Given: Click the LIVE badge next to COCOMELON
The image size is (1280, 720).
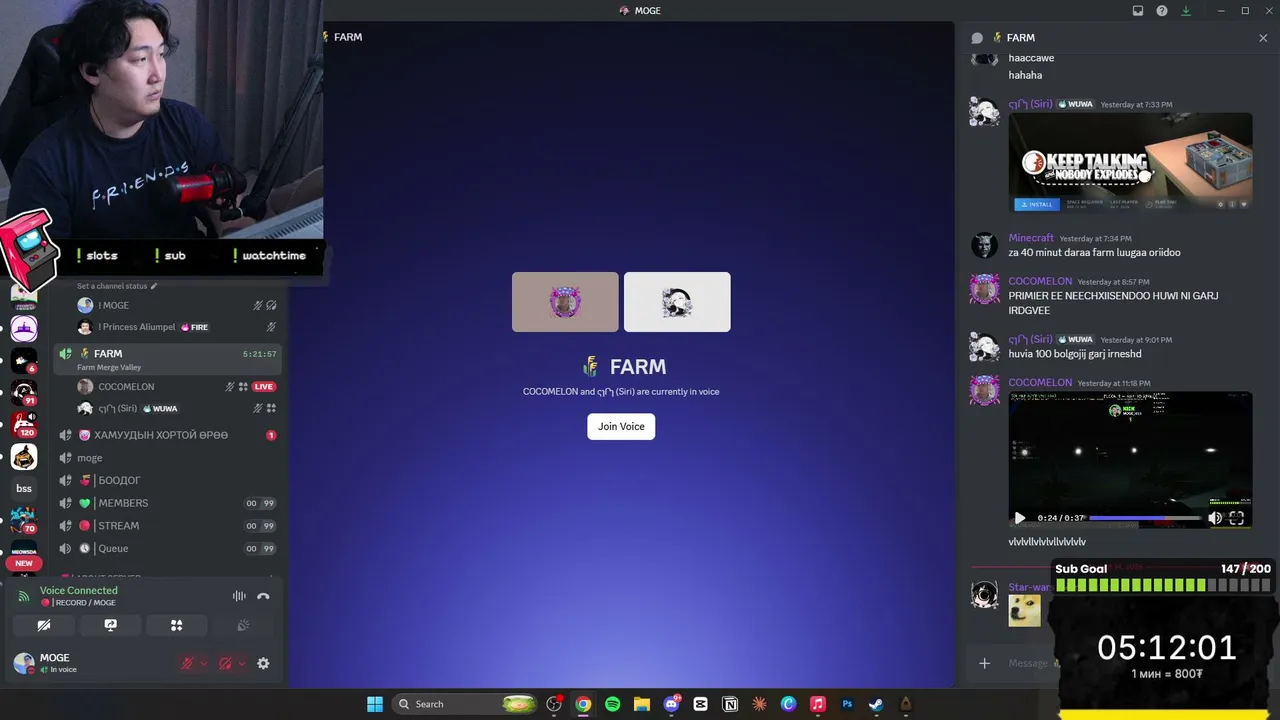Looking at the screenshot, I should pyautogui.click(x=264, y=387).
